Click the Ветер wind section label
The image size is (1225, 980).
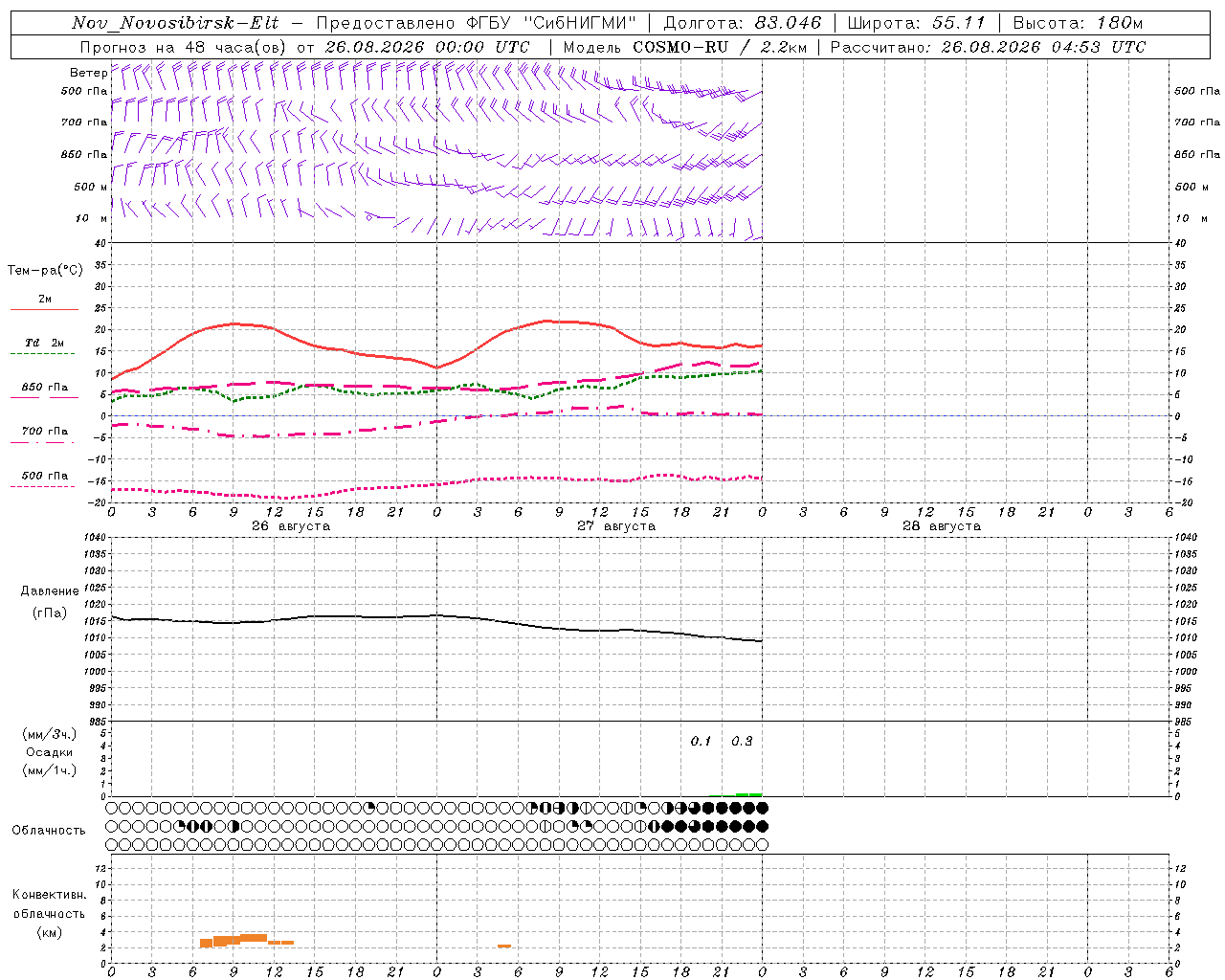[88, 73]
